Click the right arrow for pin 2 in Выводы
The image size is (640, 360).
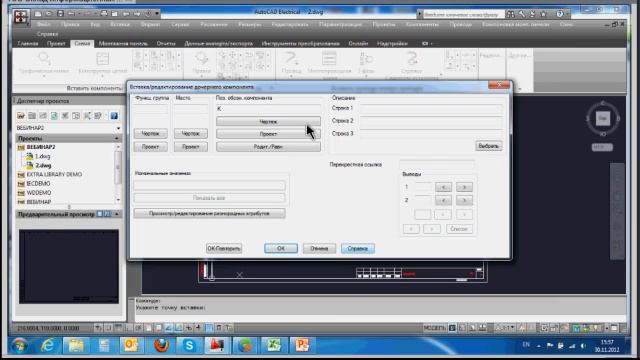[x=464, y=200]
